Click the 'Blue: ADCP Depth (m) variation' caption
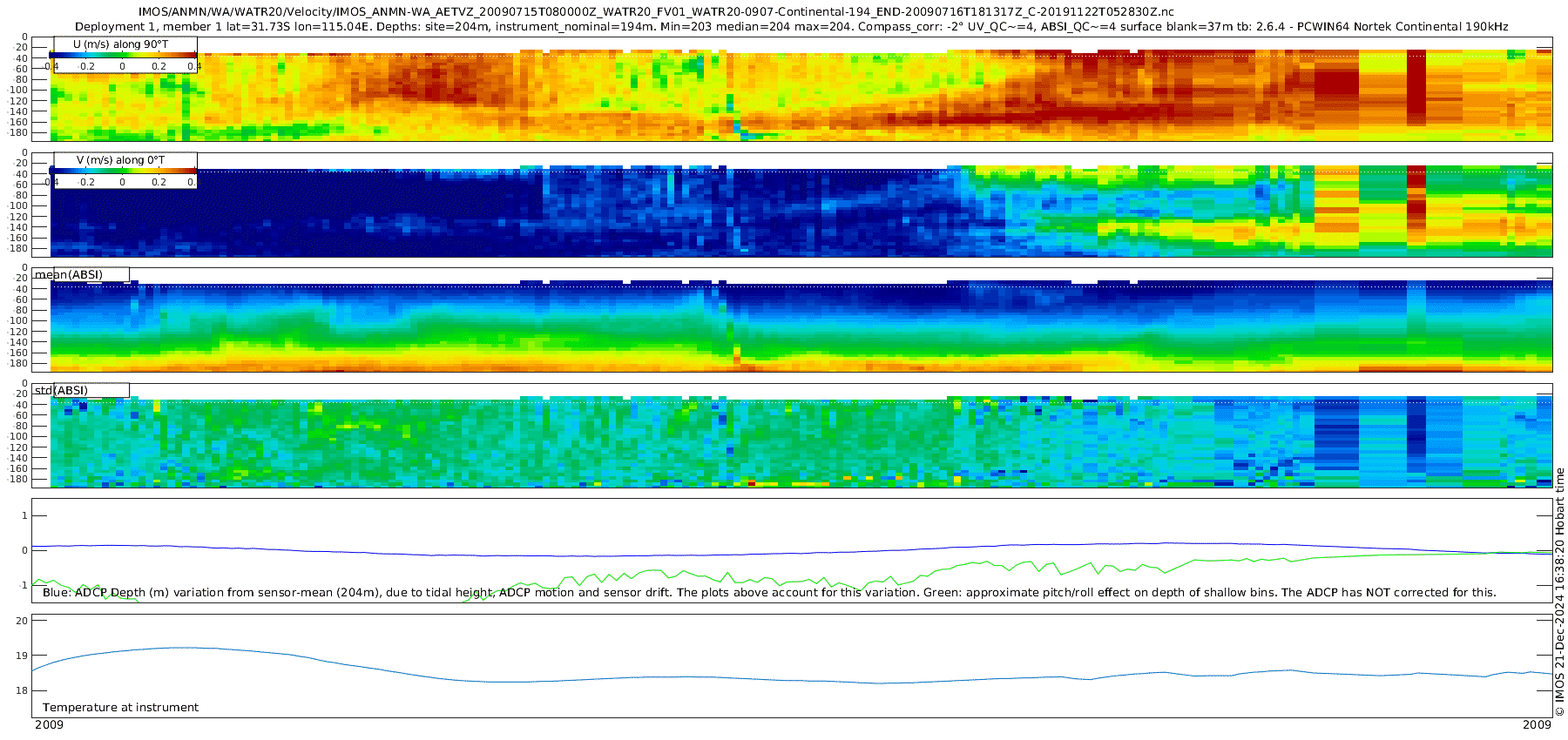The width and height of the screenshot is (1568, 740). (x=769, y=593)
